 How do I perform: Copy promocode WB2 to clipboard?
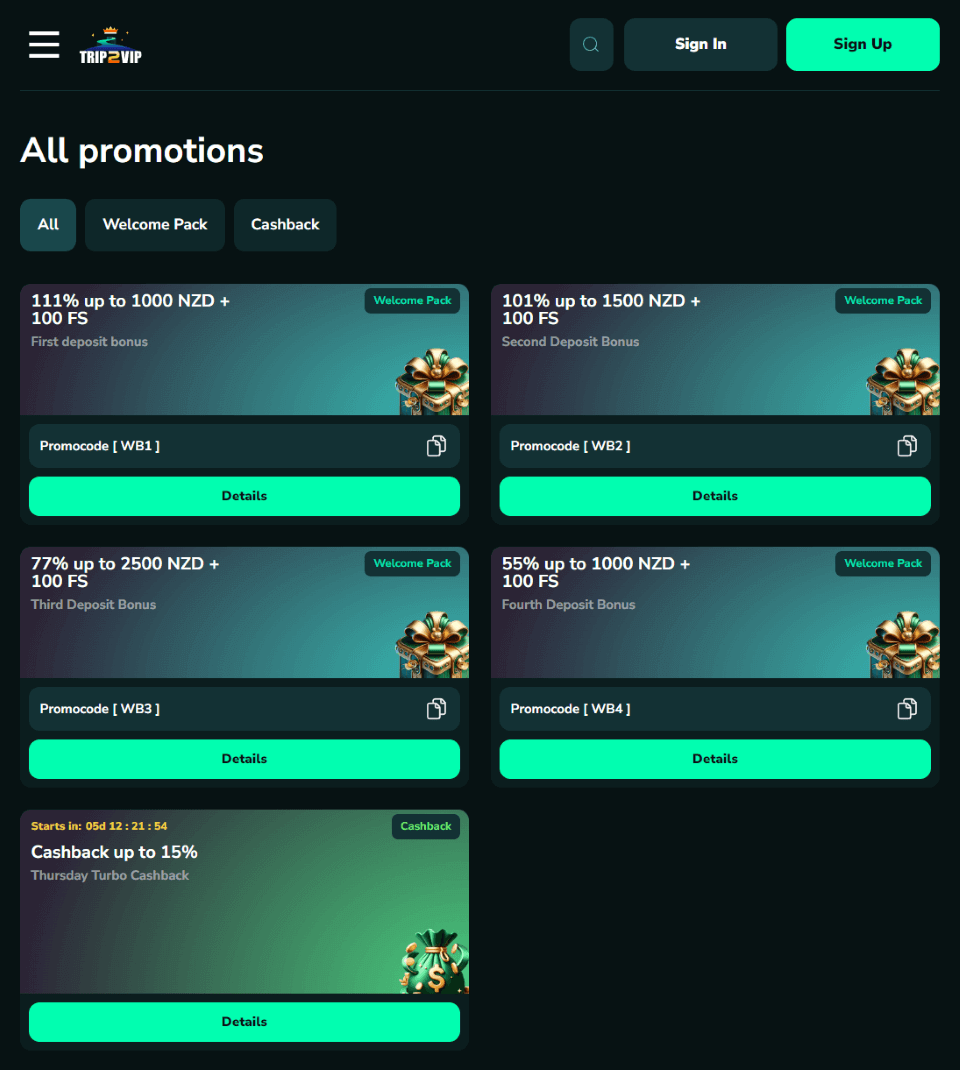907,446
